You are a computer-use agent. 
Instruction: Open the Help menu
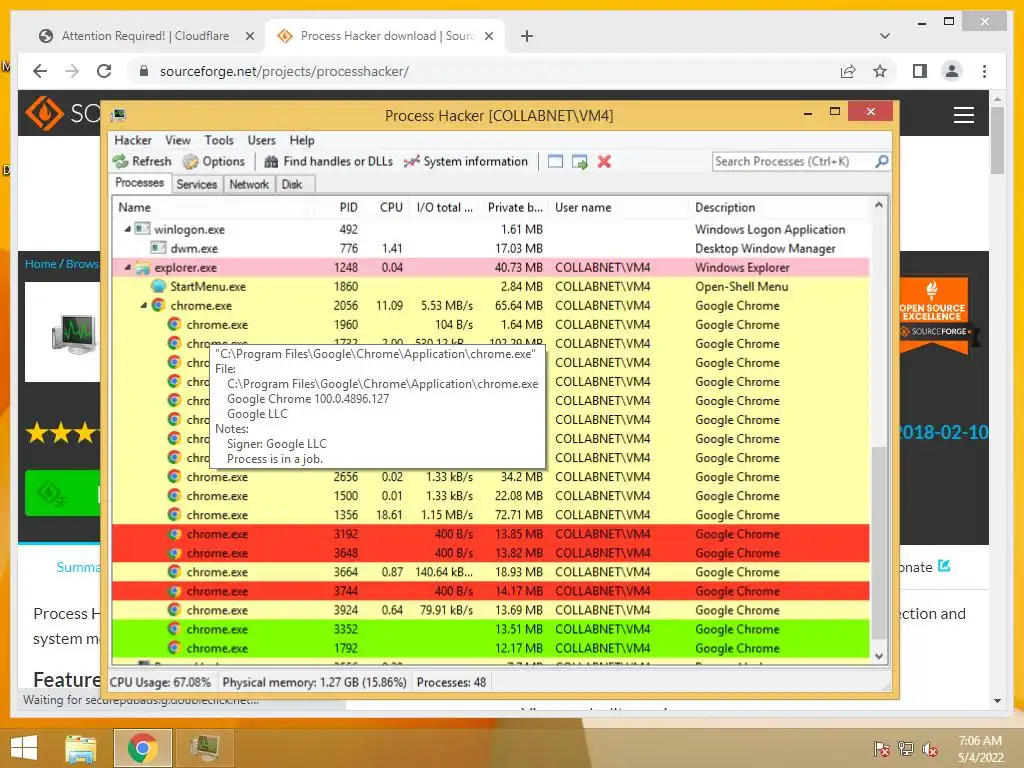302,140
